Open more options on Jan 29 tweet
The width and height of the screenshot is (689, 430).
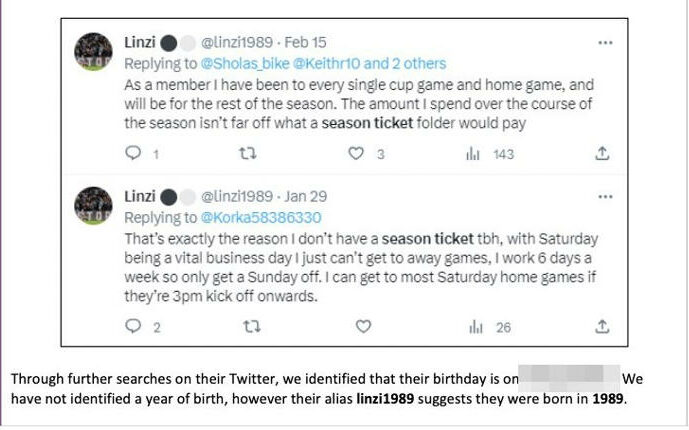tap(604, 196)
